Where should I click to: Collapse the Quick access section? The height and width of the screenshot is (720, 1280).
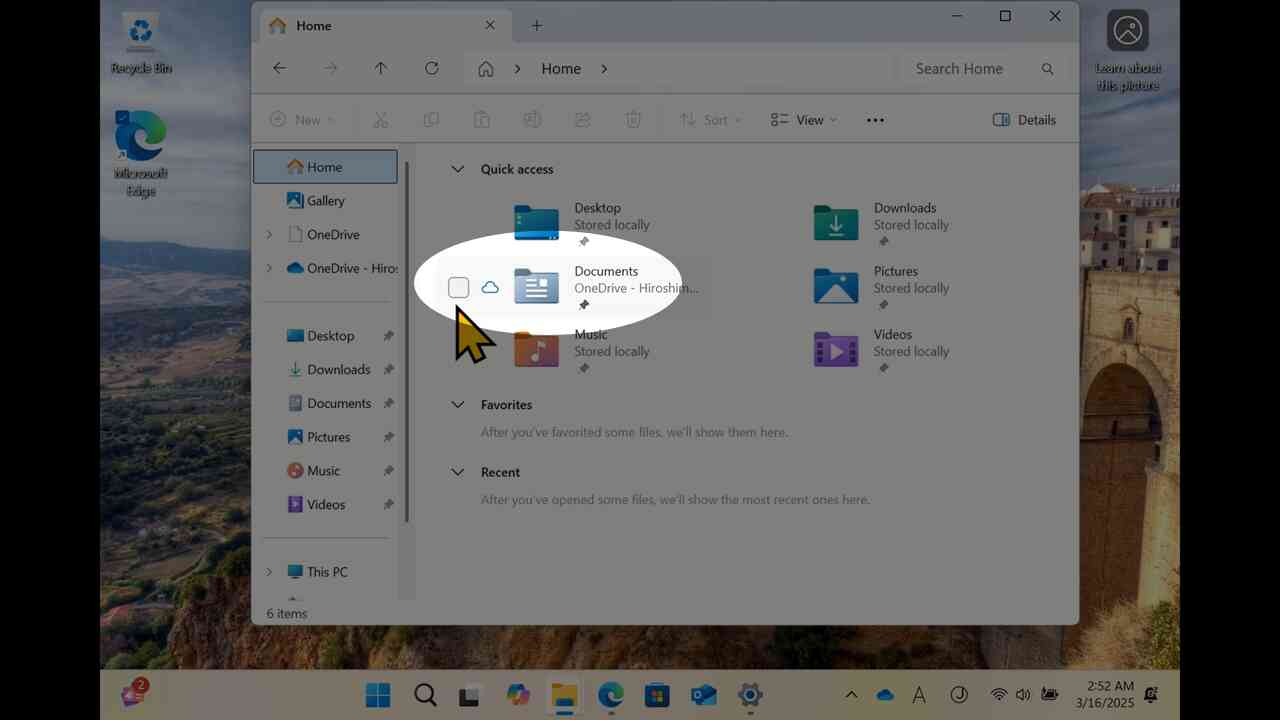coord(457,169)
